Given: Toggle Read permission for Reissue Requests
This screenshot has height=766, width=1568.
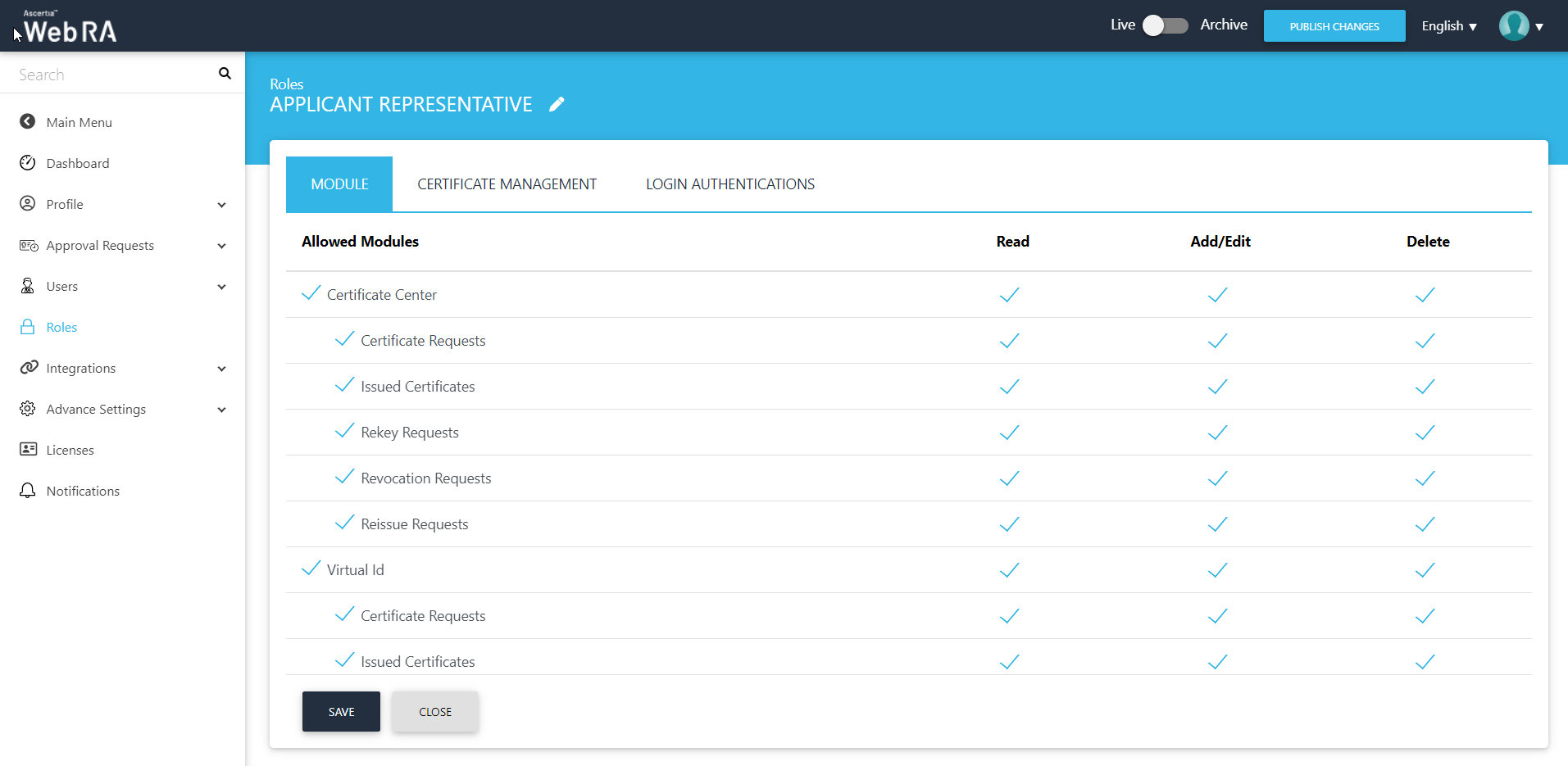Looking at the screenshot, I should coord(1010,524).
